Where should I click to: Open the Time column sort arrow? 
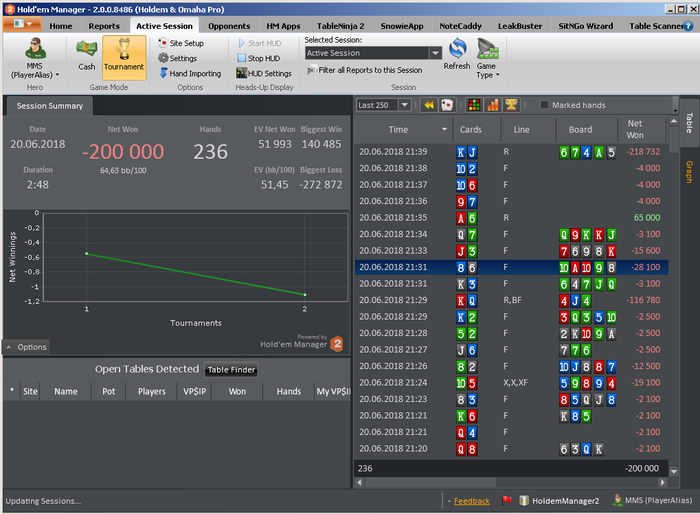(444, 130)
